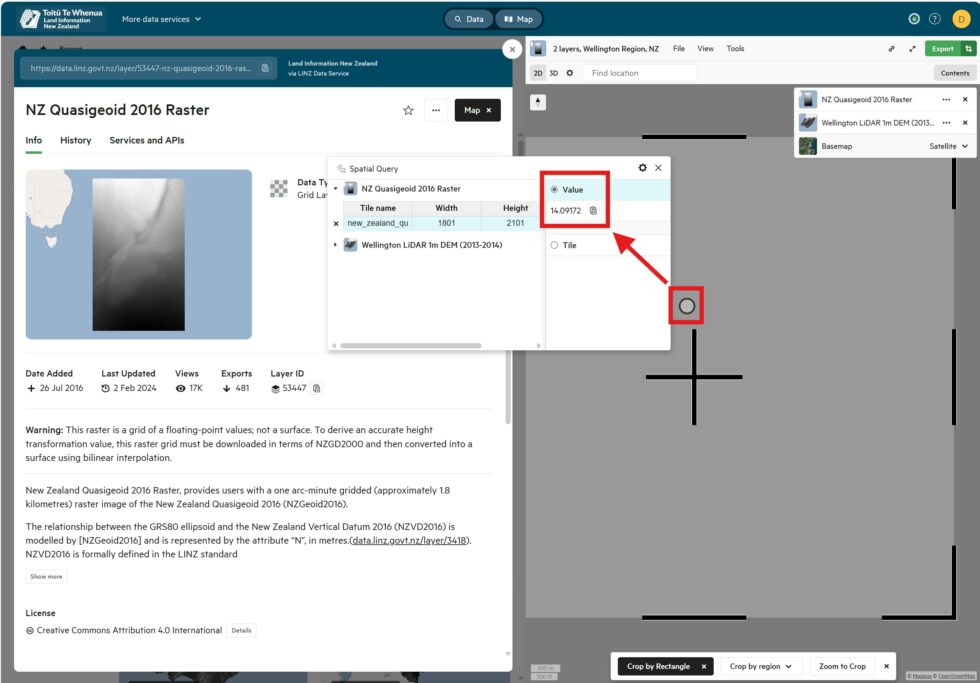Copy the layer URL with clipboard icon

pyautogui.click(x=265, y=68)
